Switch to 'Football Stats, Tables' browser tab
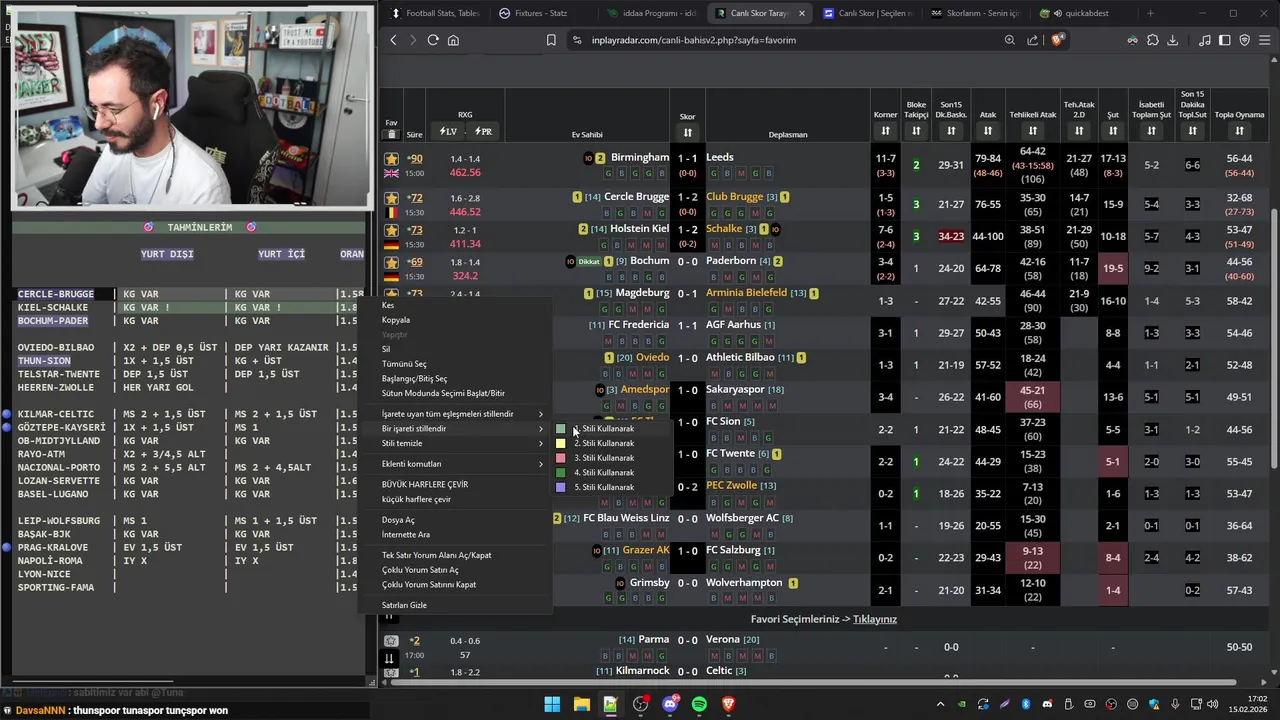 point(435,13)
